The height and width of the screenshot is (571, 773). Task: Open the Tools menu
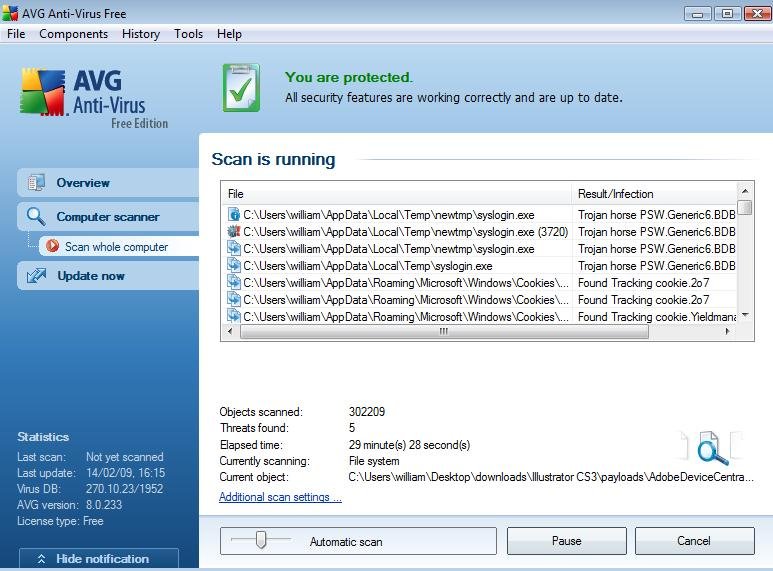tap(188, 34)
